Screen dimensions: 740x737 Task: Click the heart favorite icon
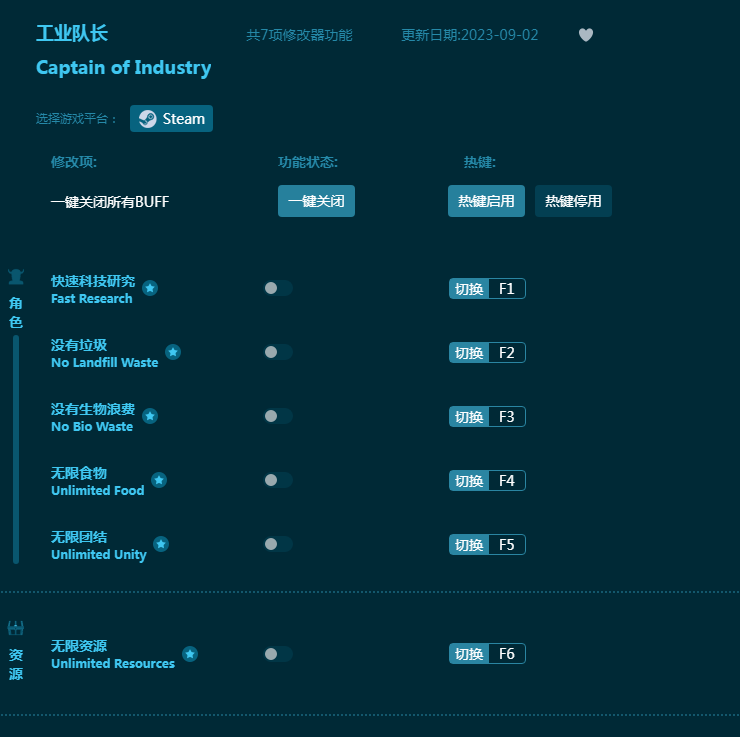(586, 35)
